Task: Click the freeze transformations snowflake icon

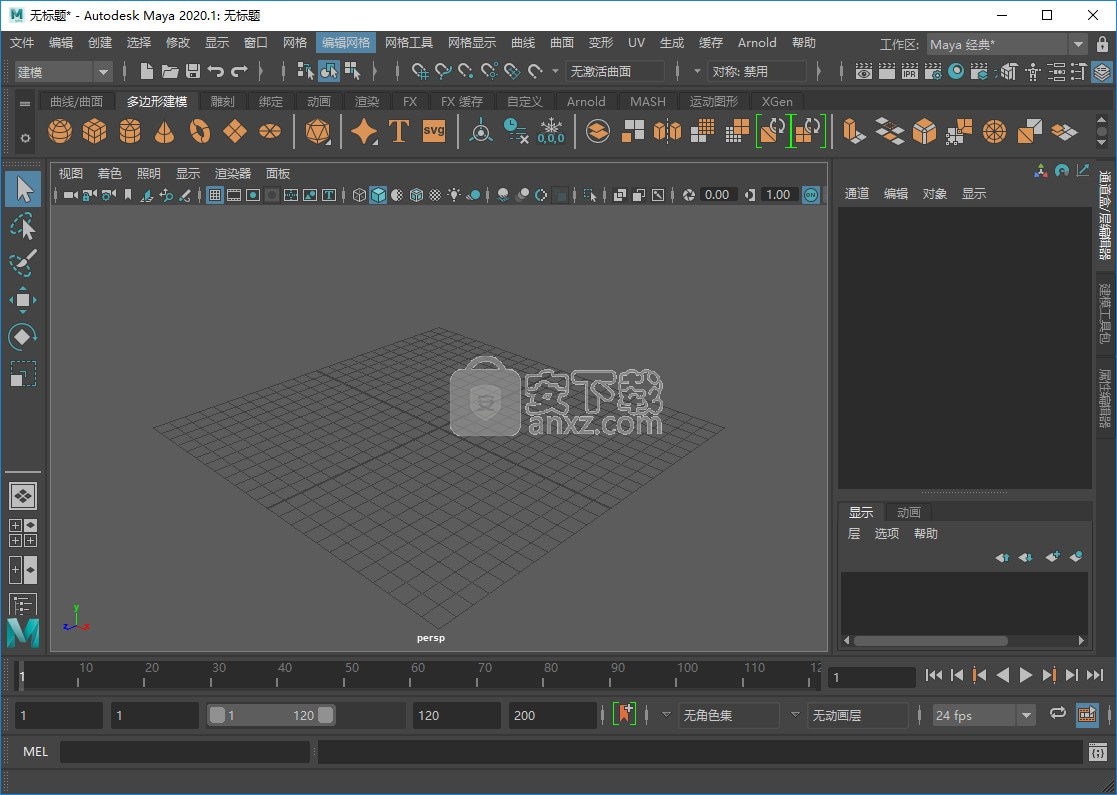Action: click(551, 131)
